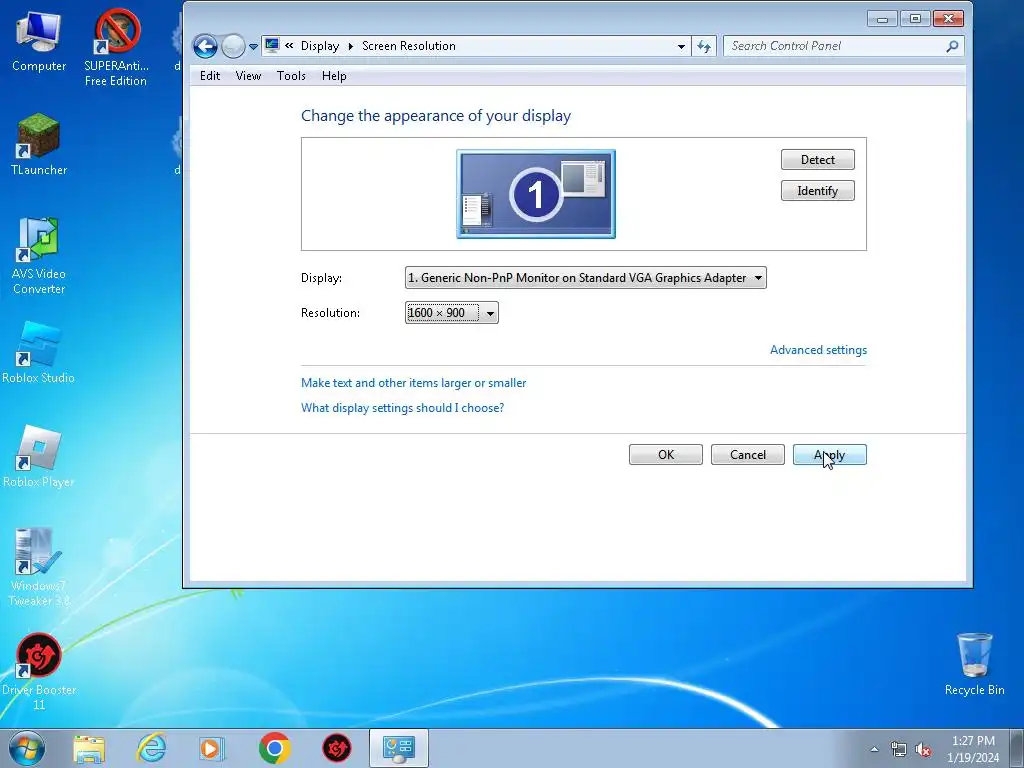This screenshot has width=1024, height=768.
Task: Launch Internet Explorer from taskbar
Action: point(152,748)
